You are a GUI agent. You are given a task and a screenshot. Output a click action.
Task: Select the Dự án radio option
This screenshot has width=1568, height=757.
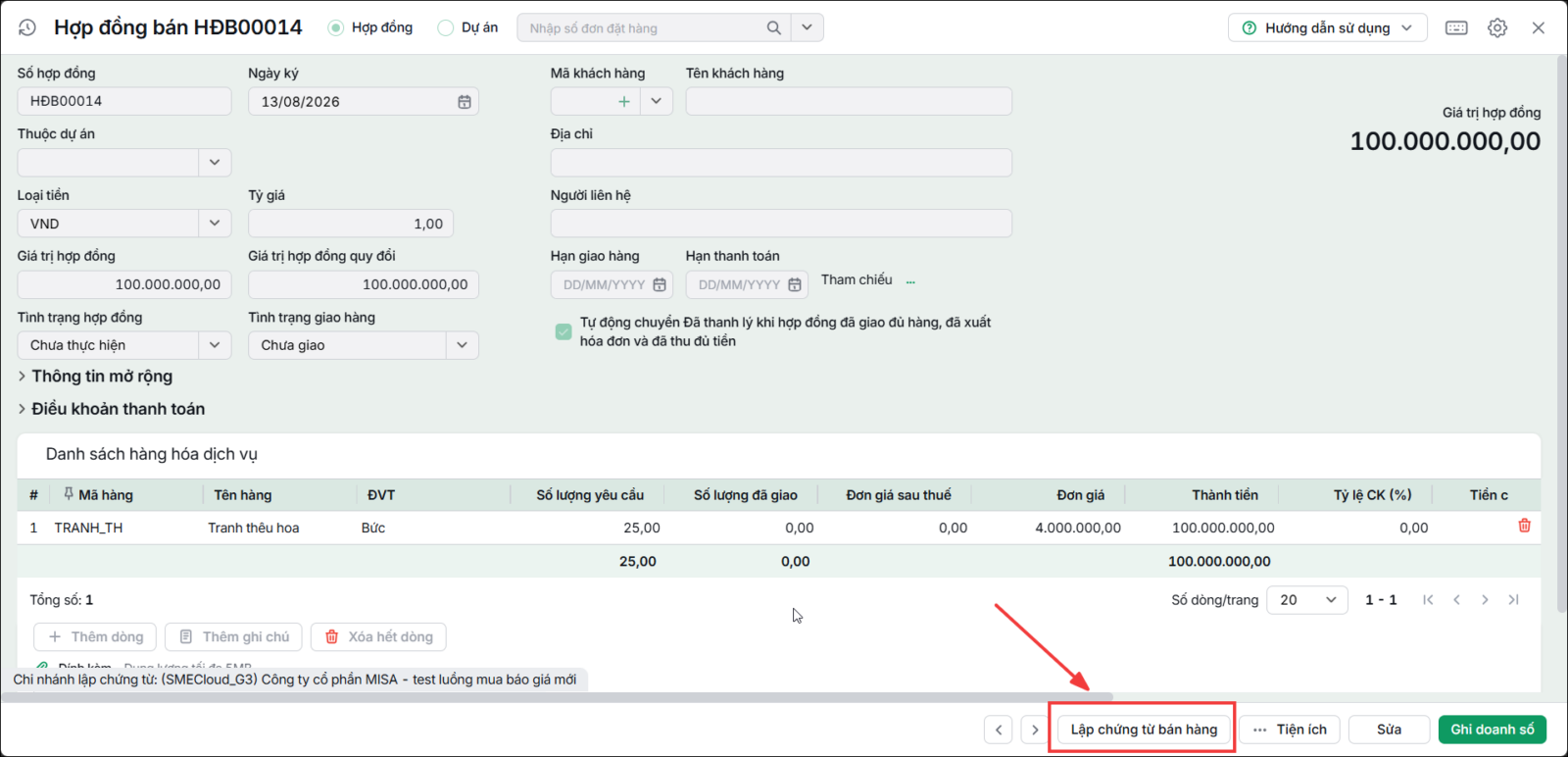coord(445,27)
